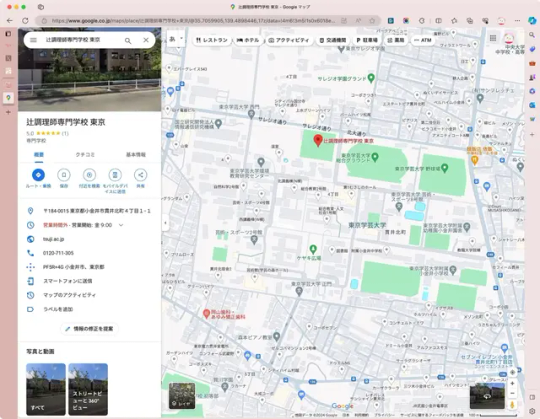Clear the search with the X icon

[146, 40]
